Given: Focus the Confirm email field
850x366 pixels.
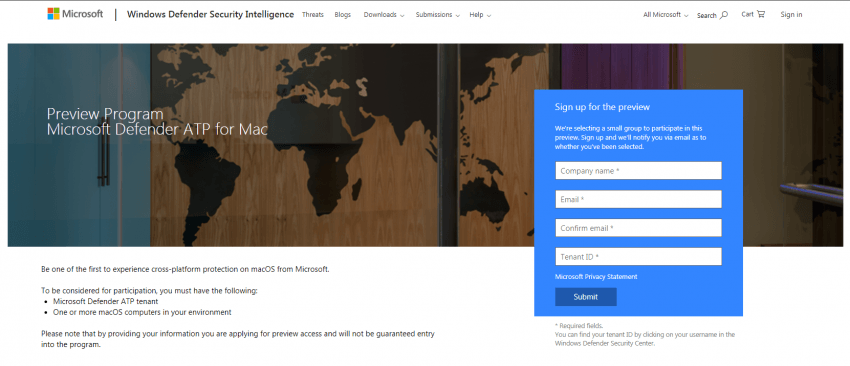Looking at the screenshot, I should [639, 228].
